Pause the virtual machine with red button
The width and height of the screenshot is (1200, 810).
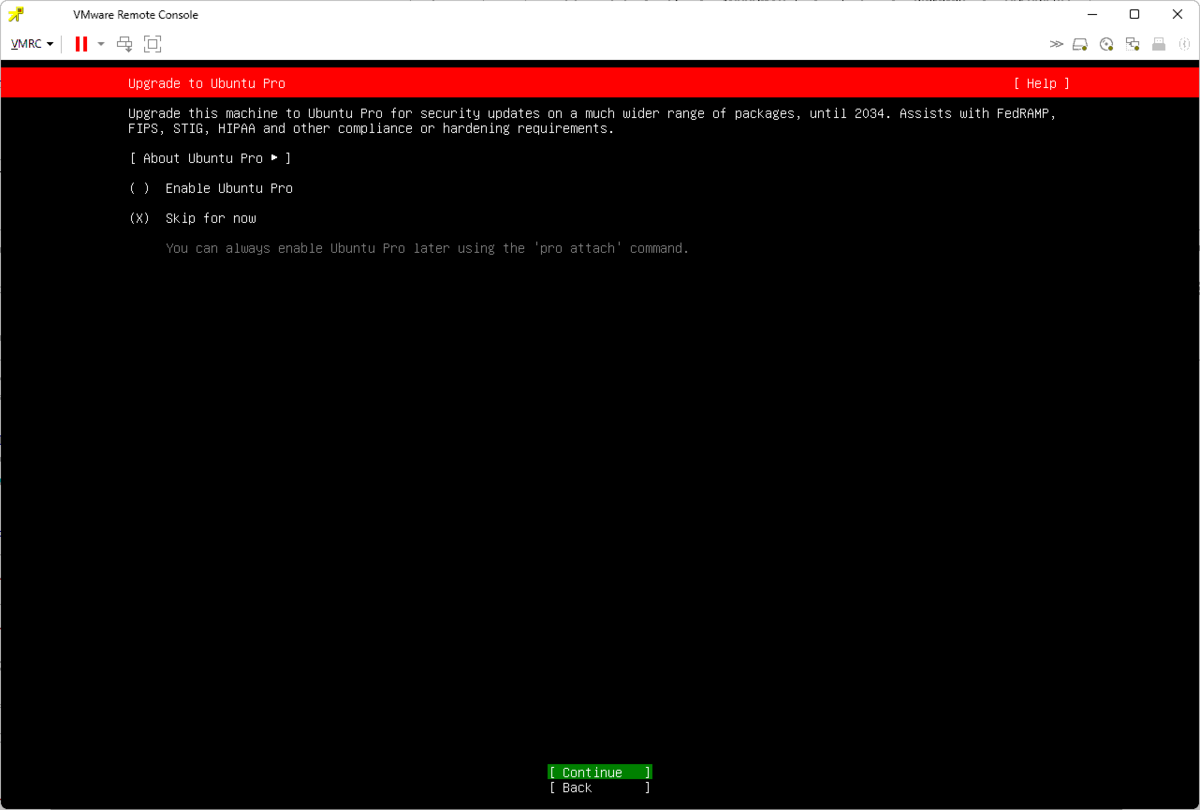(81, 44)
